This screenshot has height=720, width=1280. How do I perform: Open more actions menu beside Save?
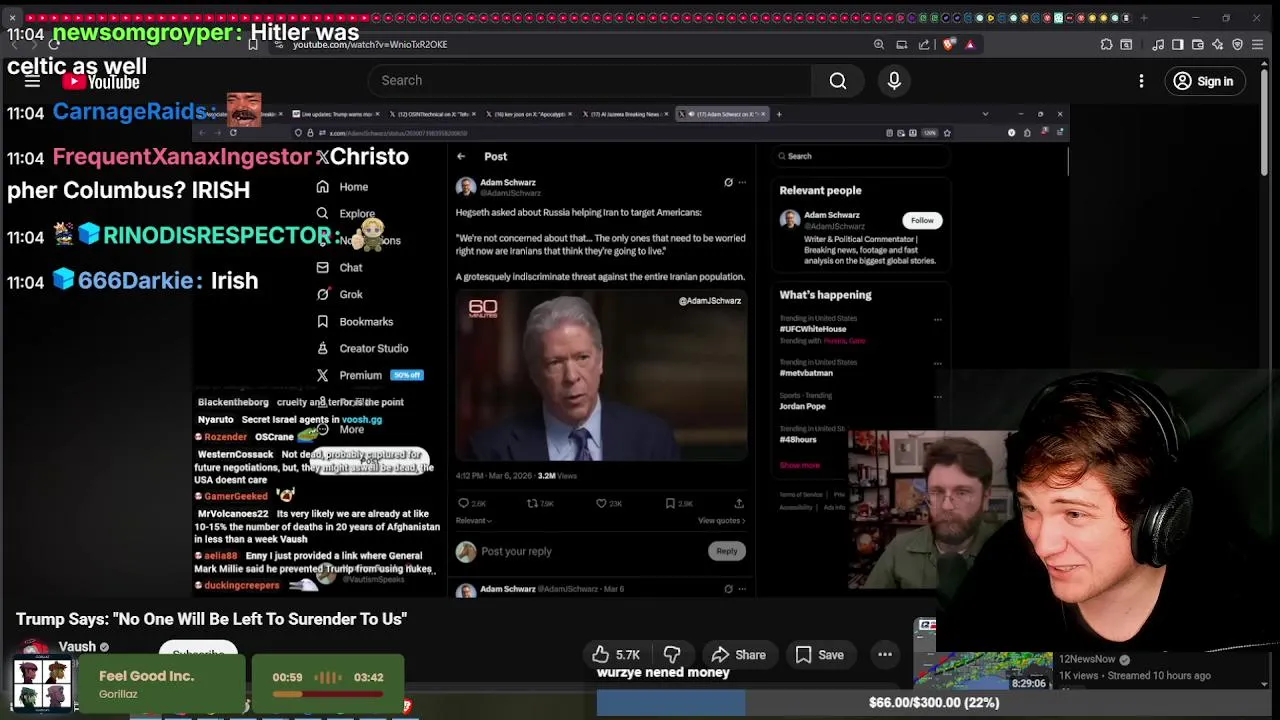[885, 655]
